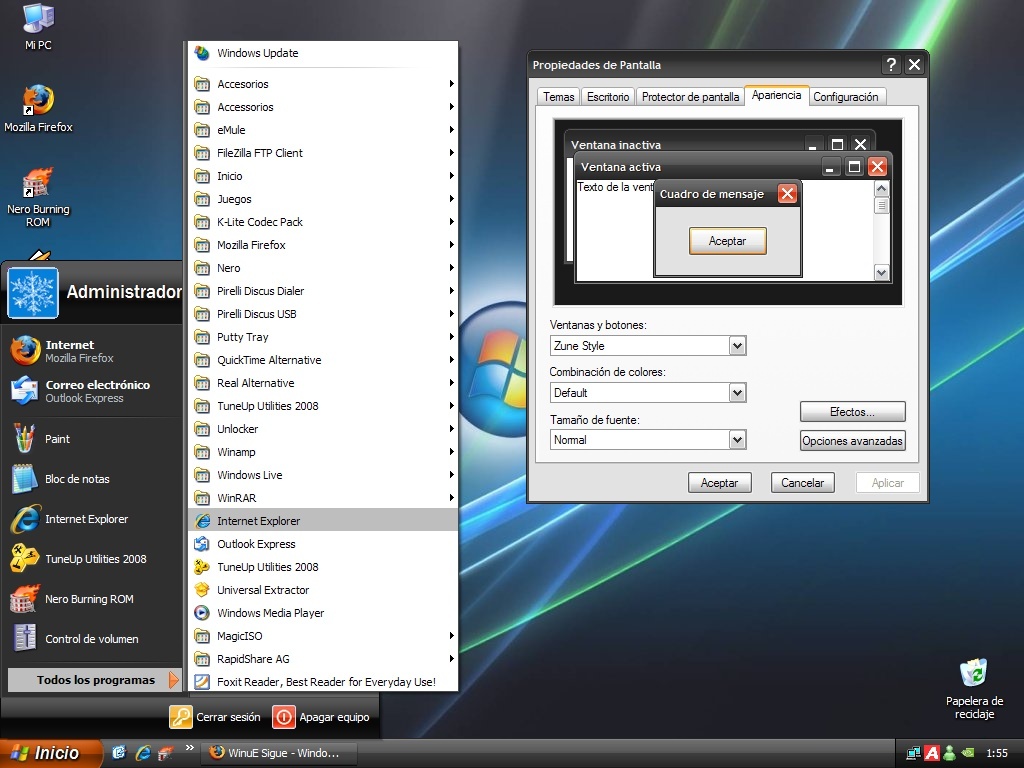
Task: Open the Juegos program folder
Action: tap(323, 199)
